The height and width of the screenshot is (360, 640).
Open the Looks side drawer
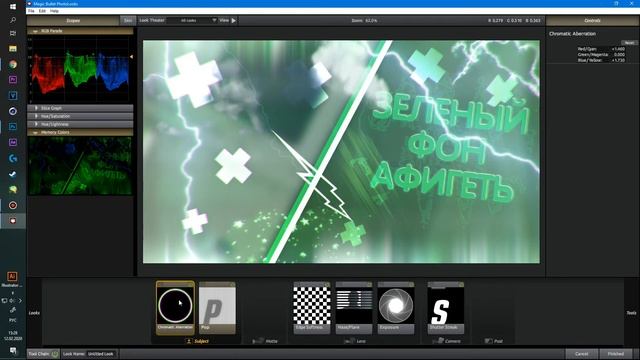click(x=34, y=313)
